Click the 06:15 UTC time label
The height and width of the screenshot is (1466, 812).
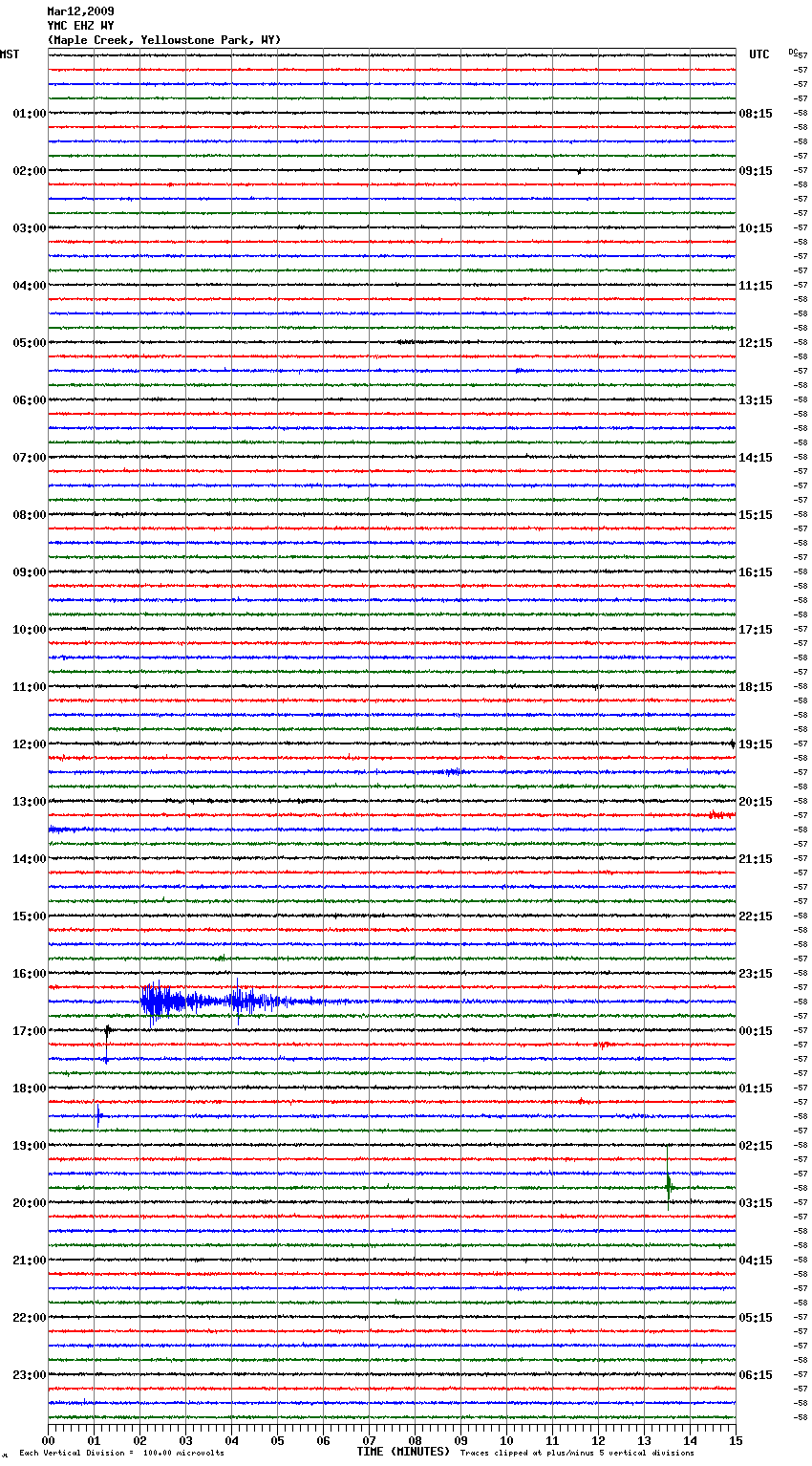coord(756,1375)
